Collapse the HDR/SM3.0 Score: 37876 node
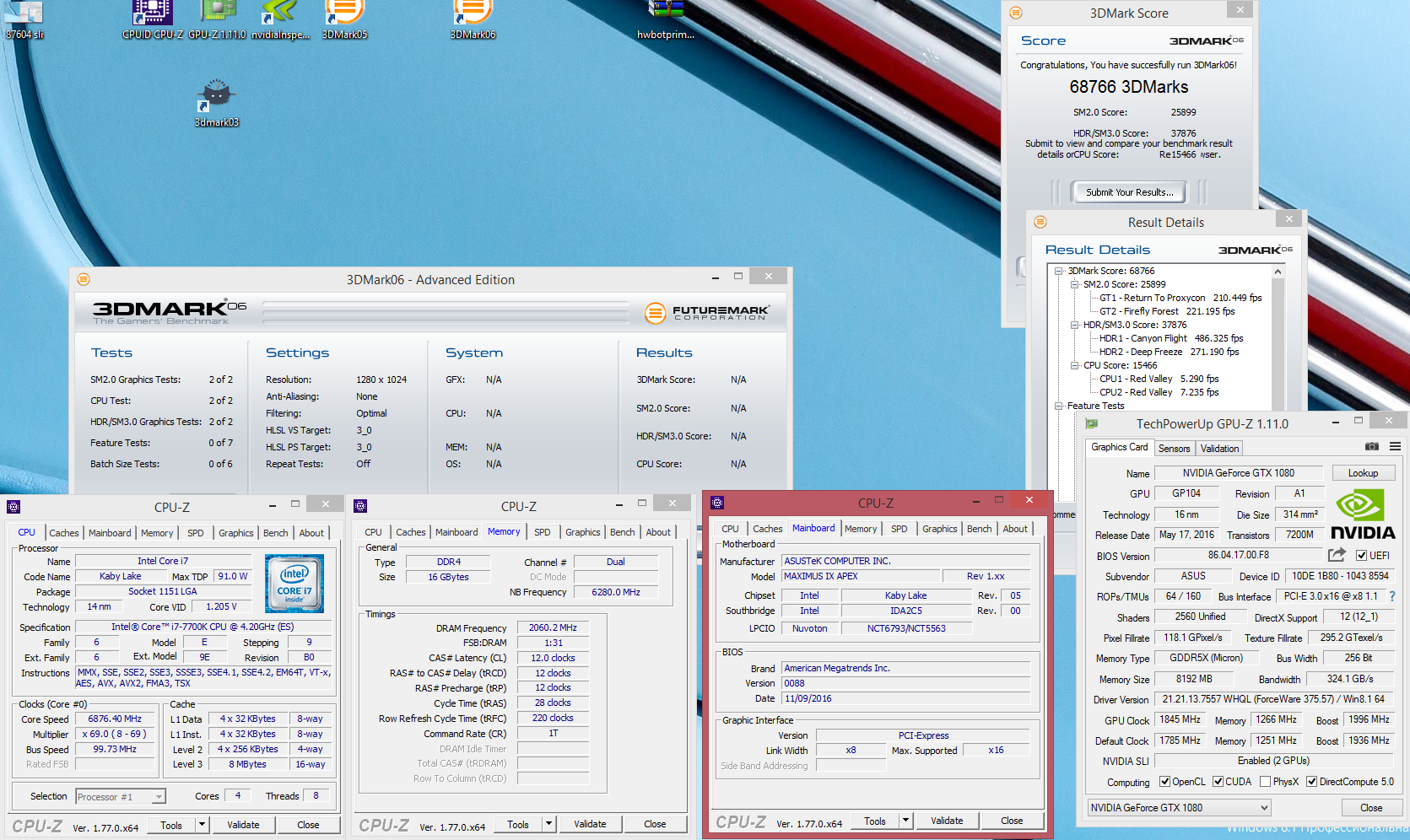The height and width of the screenshot is (840, 1410). click(1075, 325)
